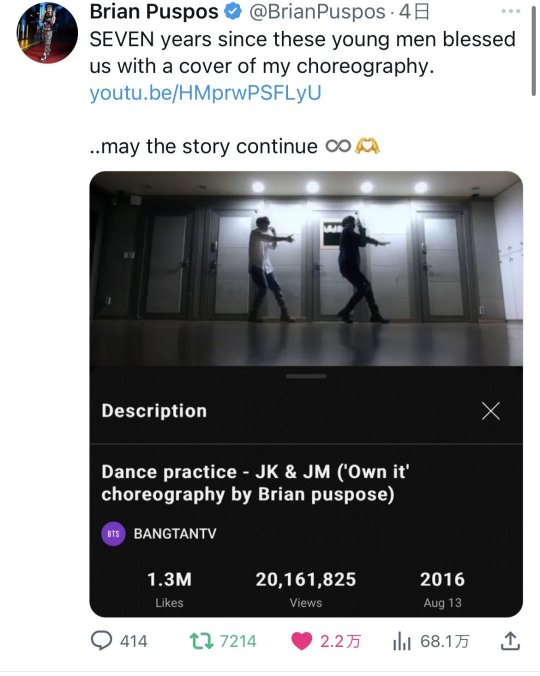The image size is (540, 676).
Task: Click the blue verified badge
Action: (x=233, y=12)
